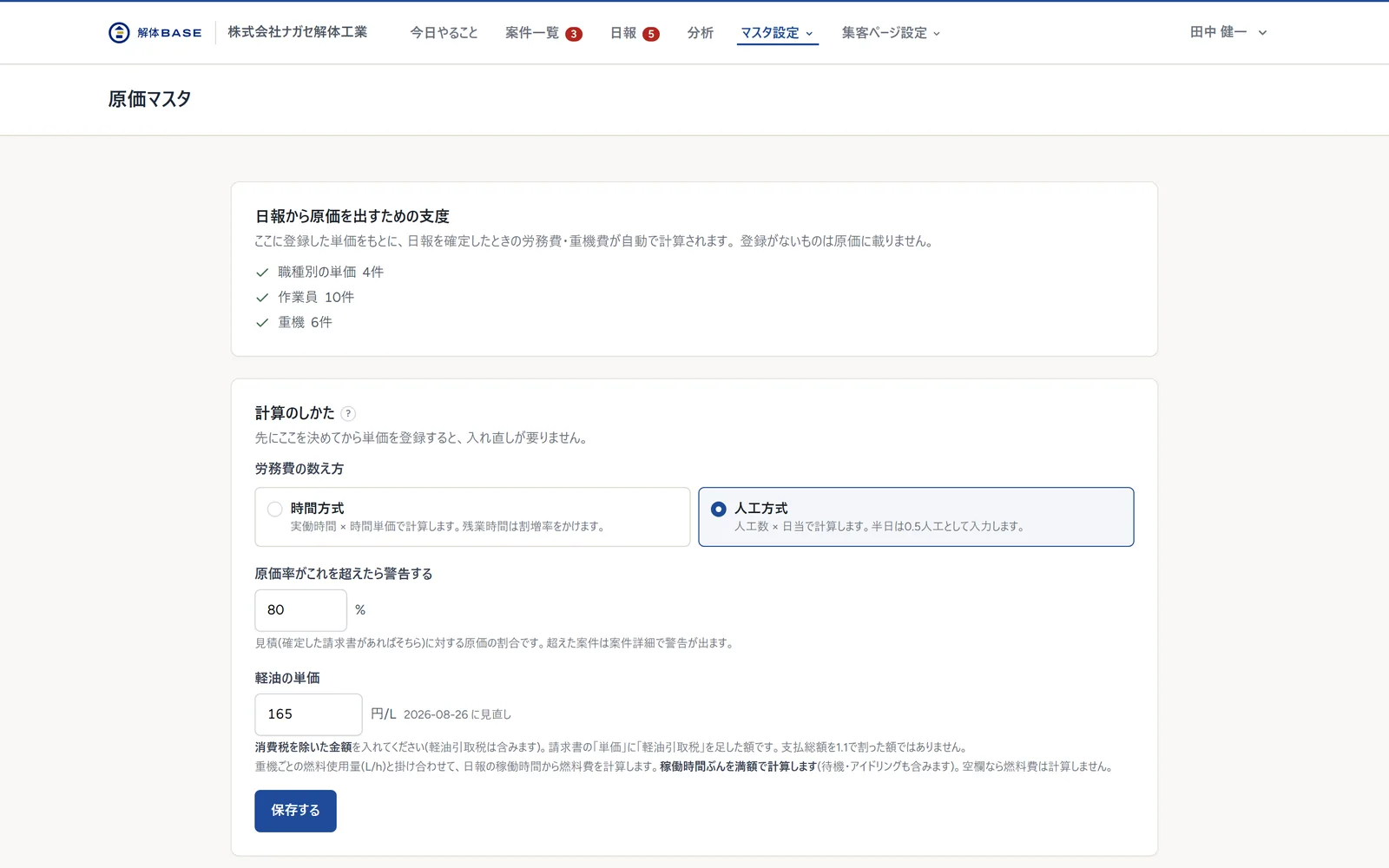Click the 解体BASE logo icon

pos(119,32)
